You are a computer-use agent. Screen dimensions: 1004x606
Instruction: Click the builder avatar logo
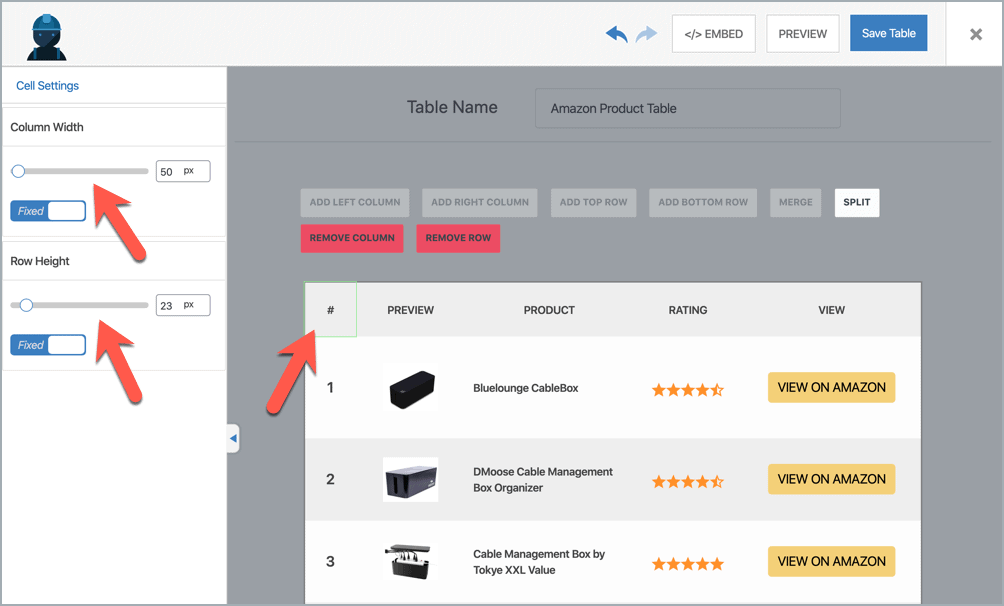point(47,38)
